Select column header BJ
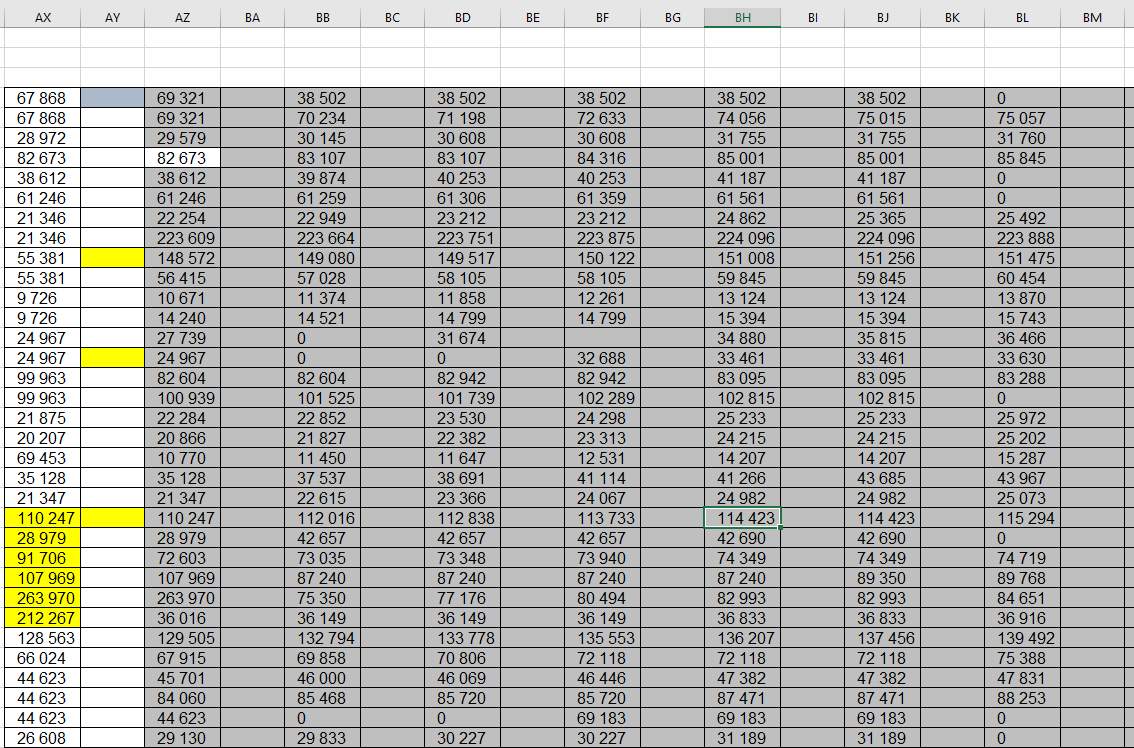 pos(882,17)
